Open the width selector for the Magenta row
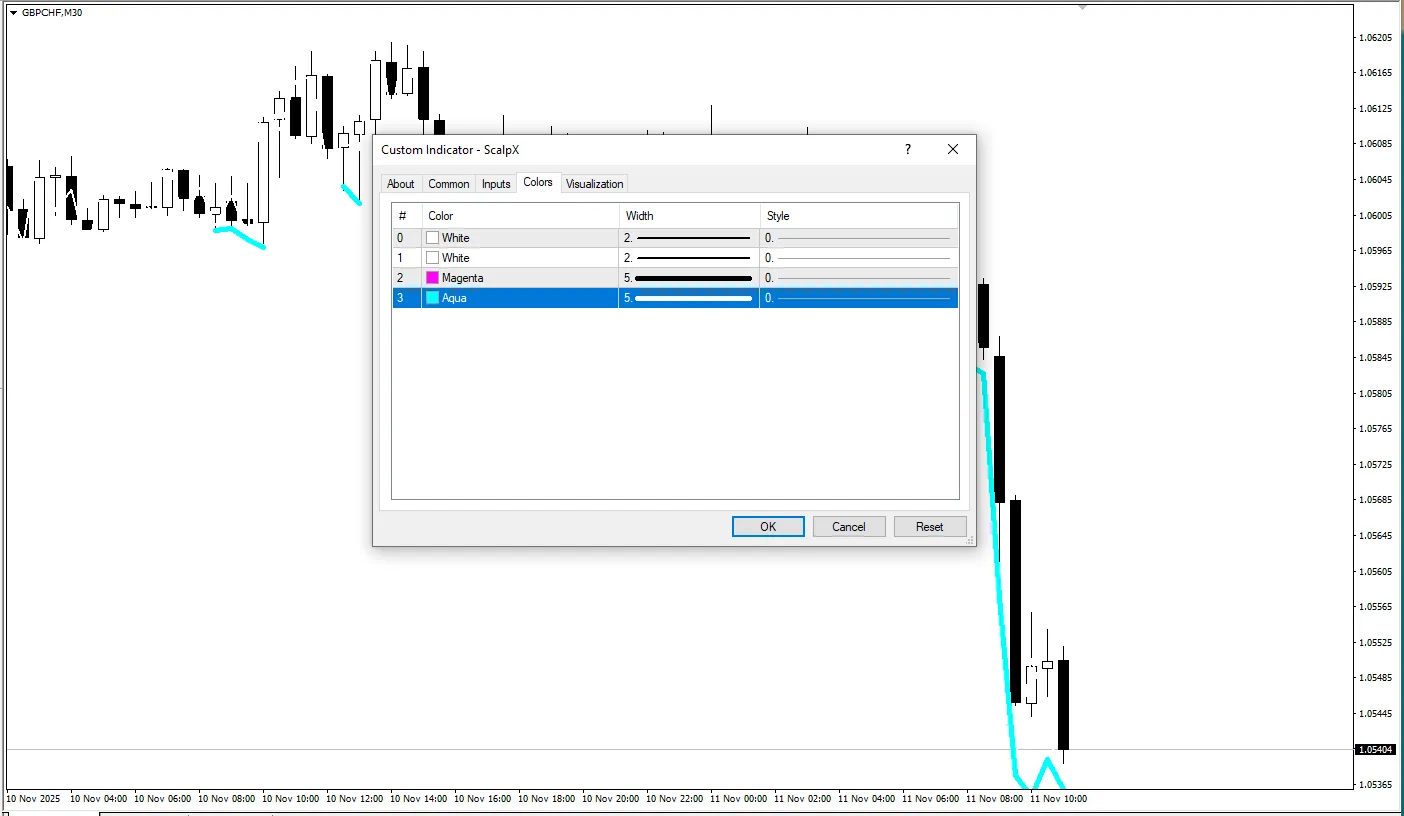The height and width of the screenshot is (816, 1404). (689, 278)
